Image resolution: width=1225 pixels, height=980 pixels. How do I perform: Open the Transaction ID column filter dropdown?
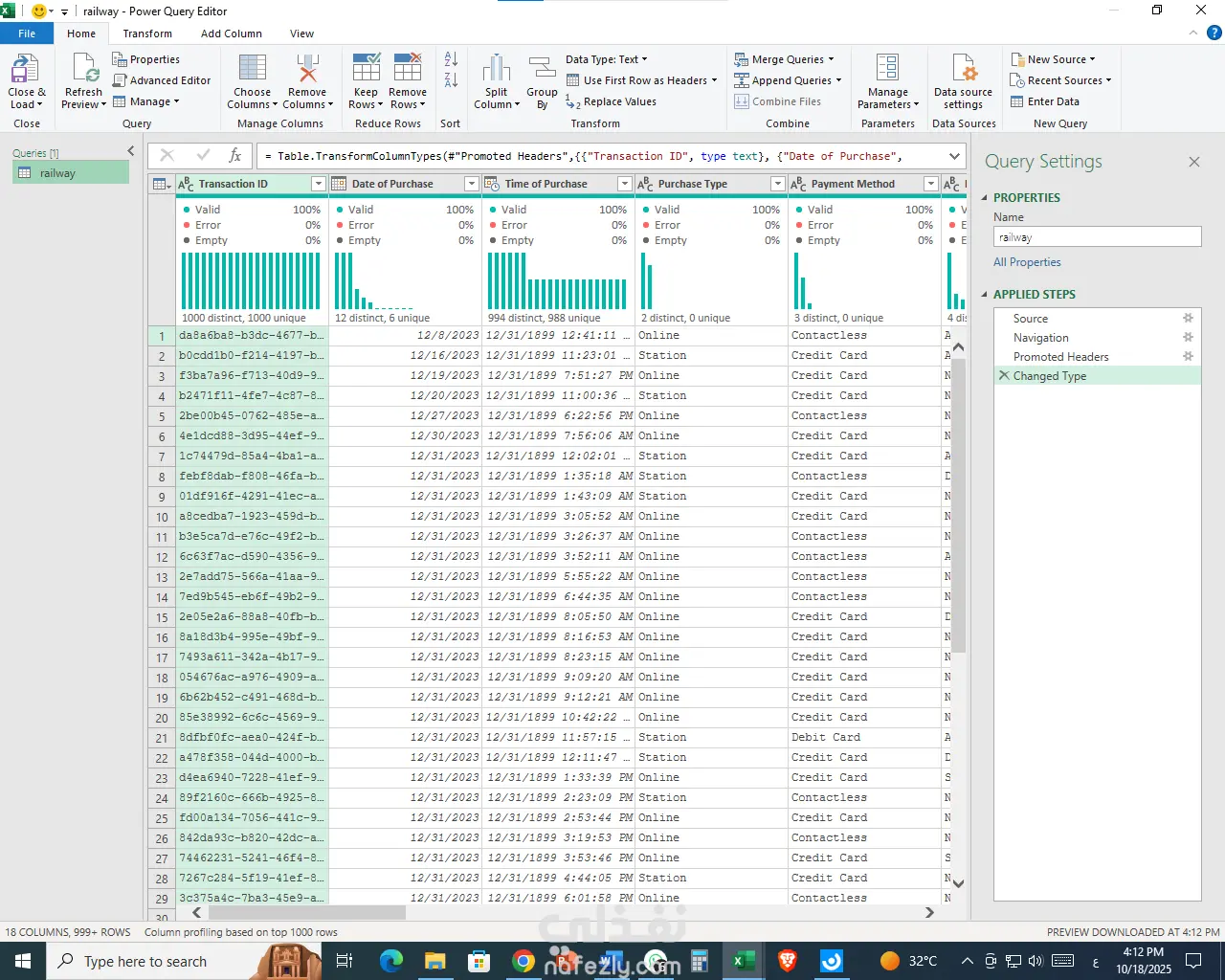tap(319, 184)
